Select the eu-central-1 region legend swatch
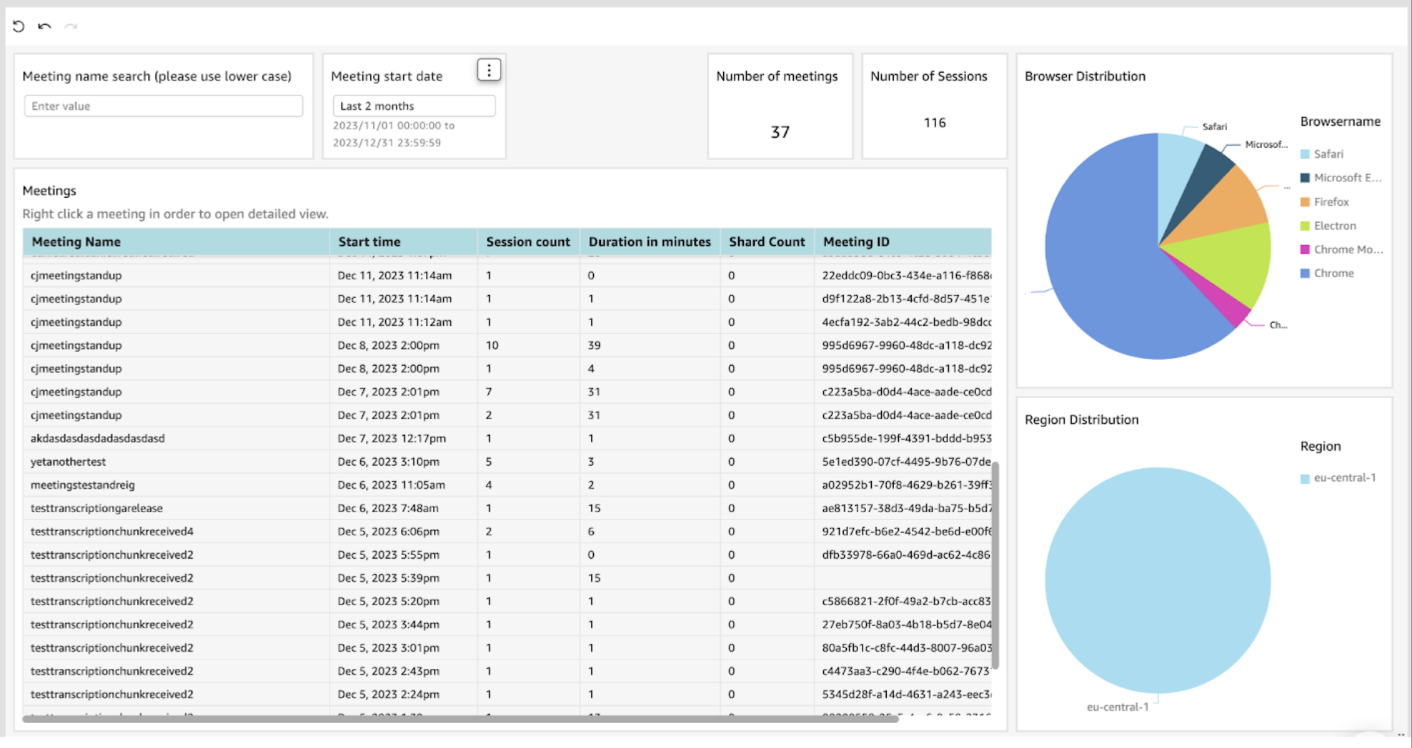1412x748 pixels. [1305, 478]
